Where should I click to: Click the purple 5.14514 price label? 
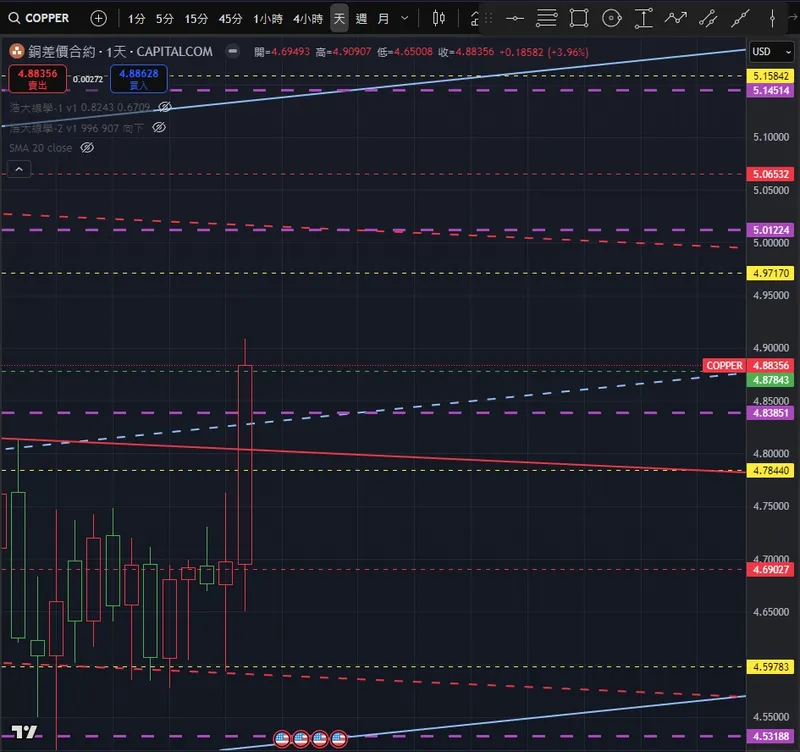coord(770,90)
